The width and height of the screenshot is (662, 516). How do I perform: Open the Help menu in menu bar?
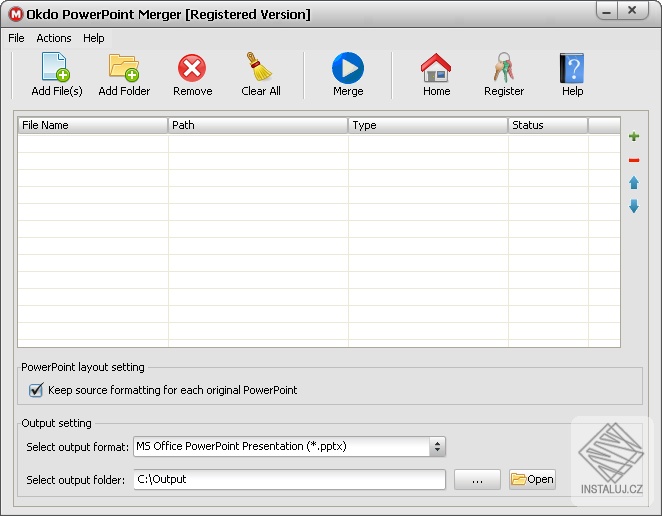pos(93,38)
